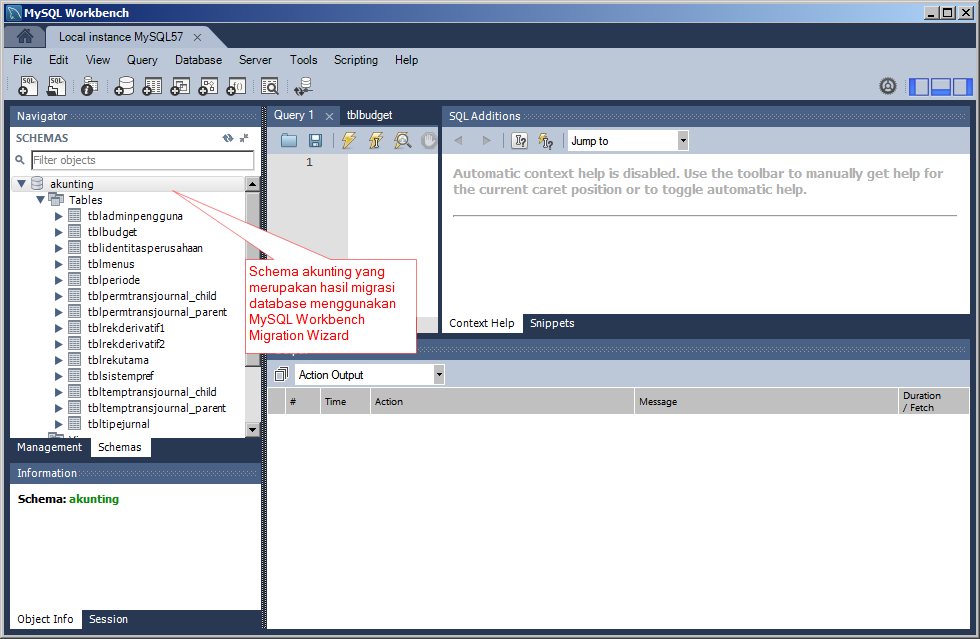
Task: Create a new view toolbar icon
Action: click(180, 86)
